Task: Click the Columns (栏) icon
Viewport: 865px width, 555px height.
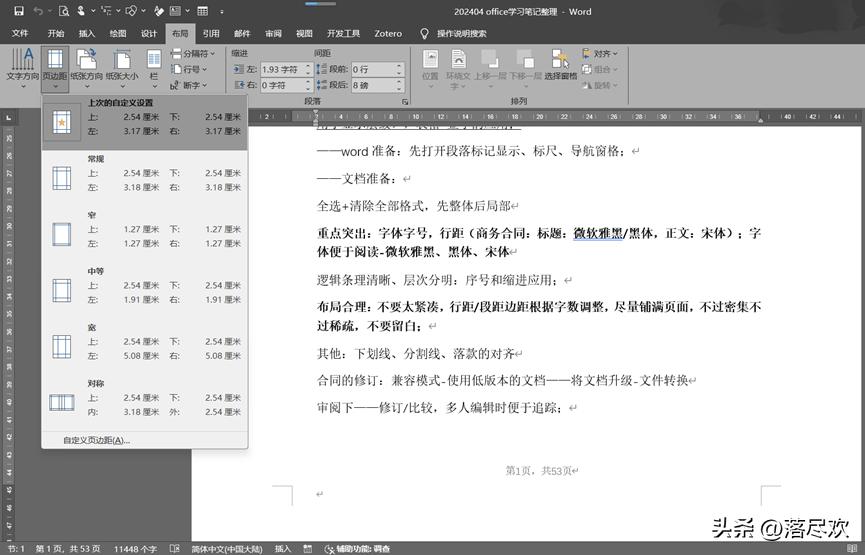Action: point(154,66)
